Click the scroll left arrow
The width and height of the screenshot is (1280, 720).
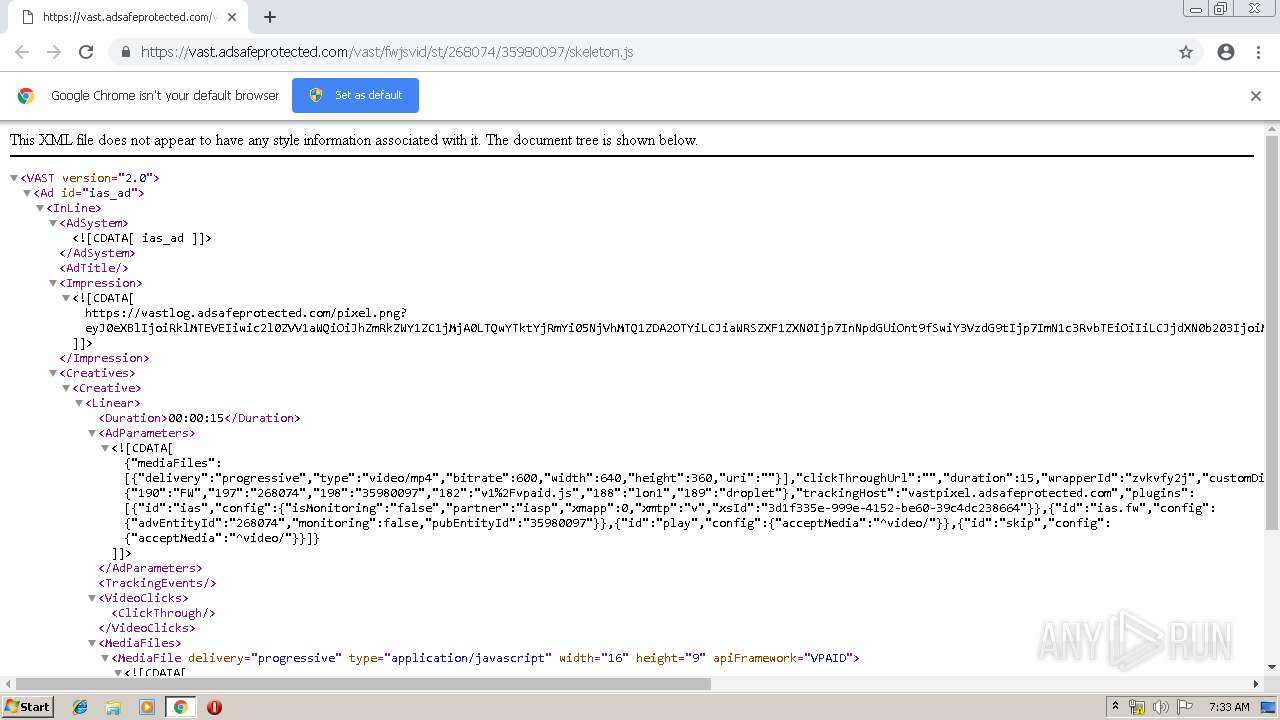point(6,684)
